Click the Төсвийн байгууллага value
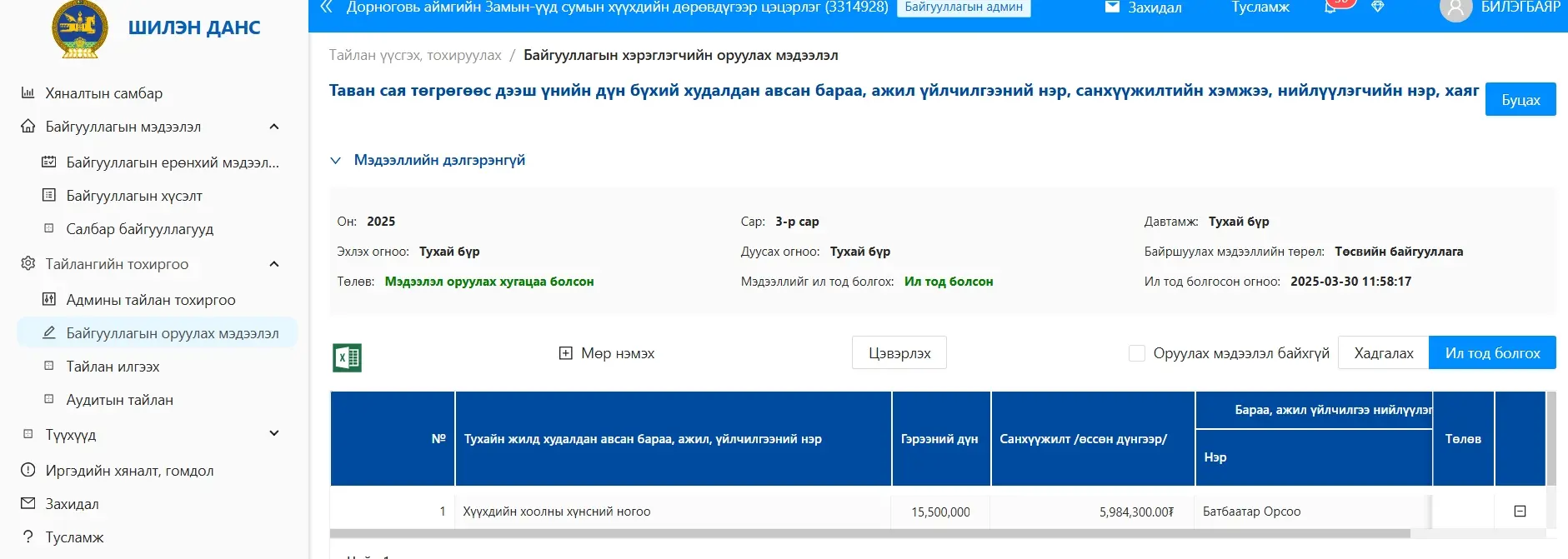 coord(1399,252)
